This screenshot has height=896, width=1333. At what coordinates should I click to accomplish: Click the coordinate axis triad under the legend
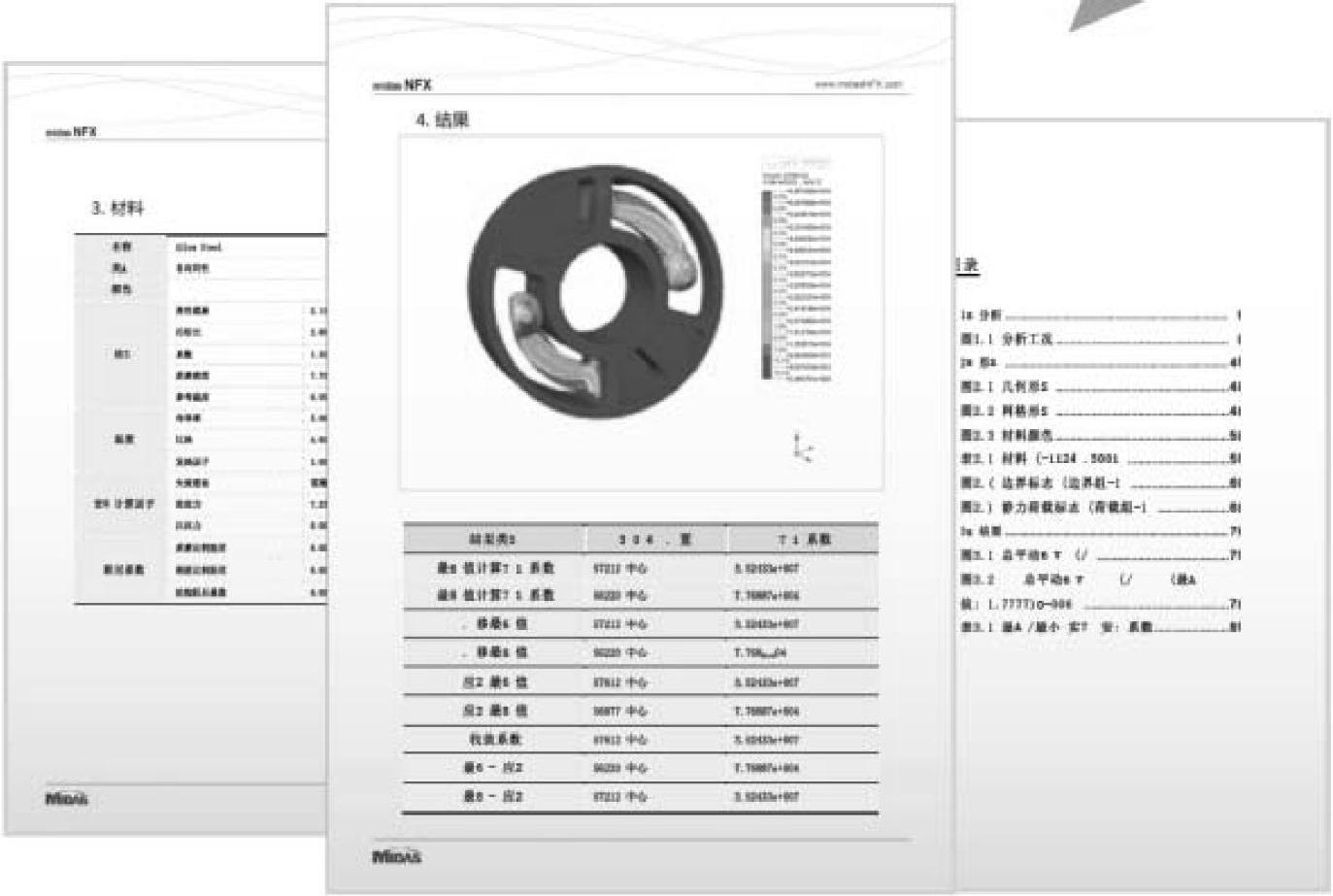click(802, 448)
